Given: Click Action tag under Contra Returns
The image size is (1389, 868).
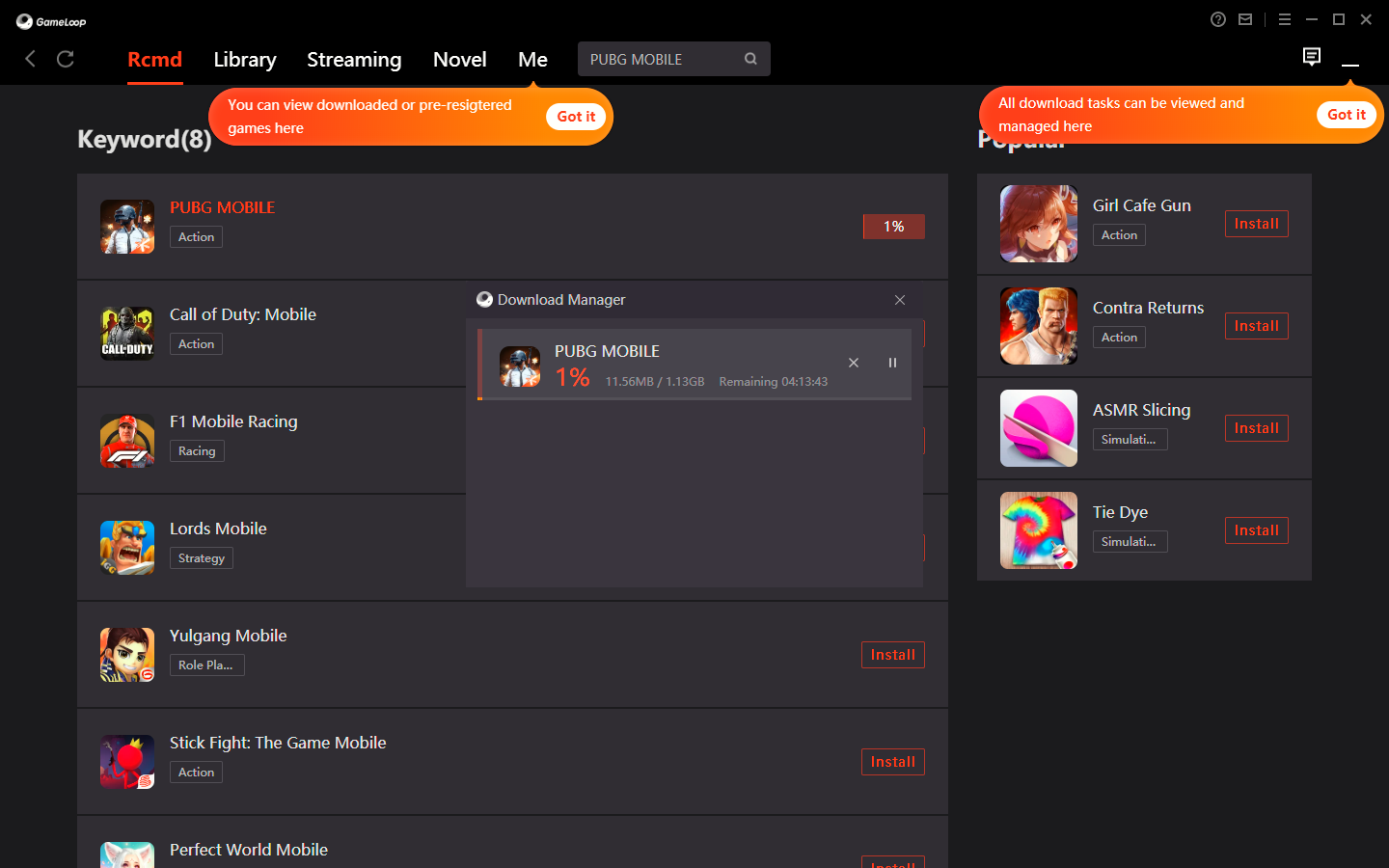Looking at the screenshot, I should pyautogui.click(x=1119, y=338).
